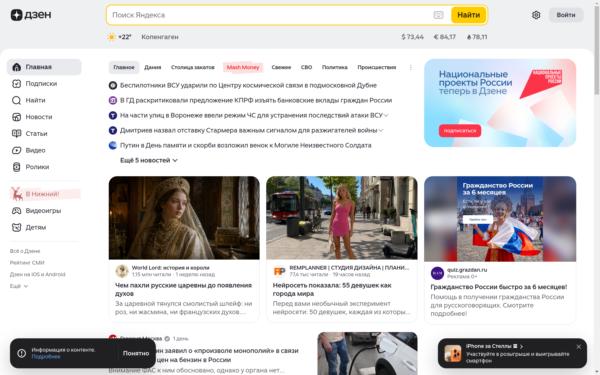Open quiz.grazdan.ru advertiser avatar
The image size is (600, 375).
pos(437,273)
